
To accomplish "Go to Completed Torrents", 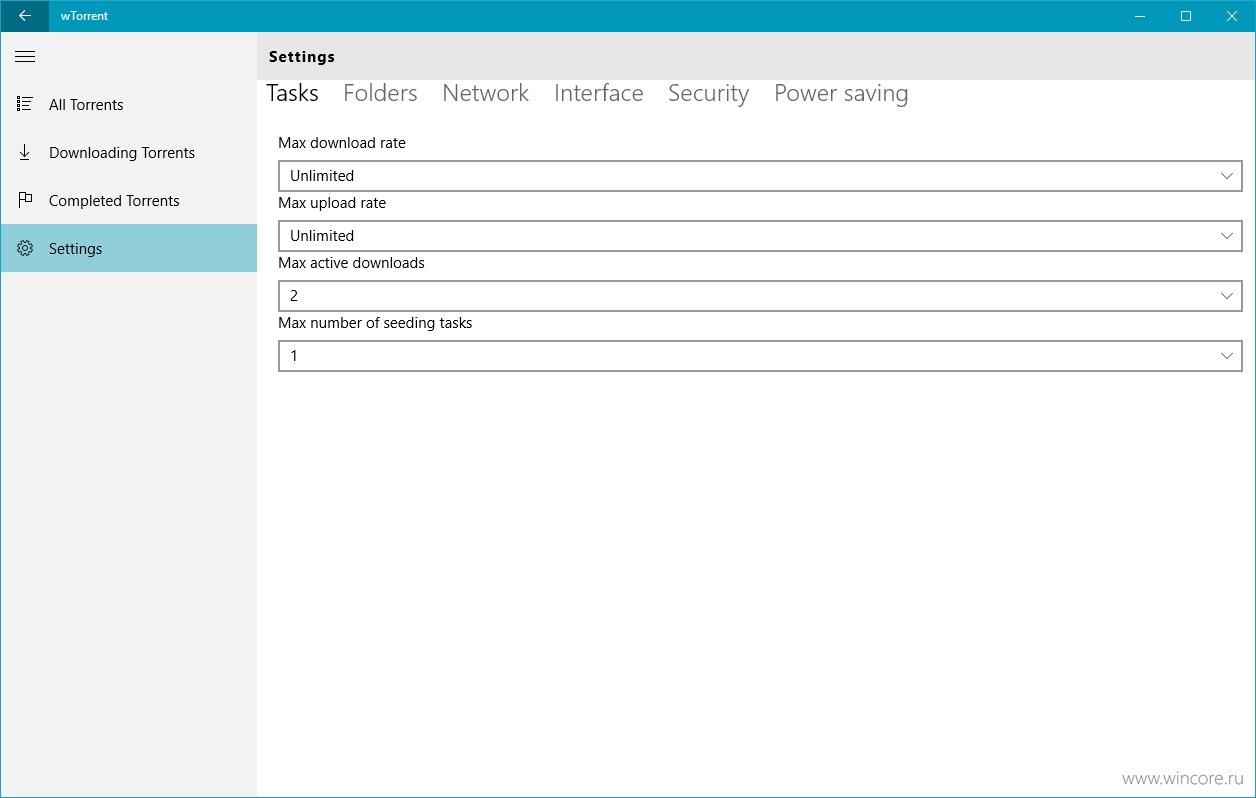I will point(129,200).
